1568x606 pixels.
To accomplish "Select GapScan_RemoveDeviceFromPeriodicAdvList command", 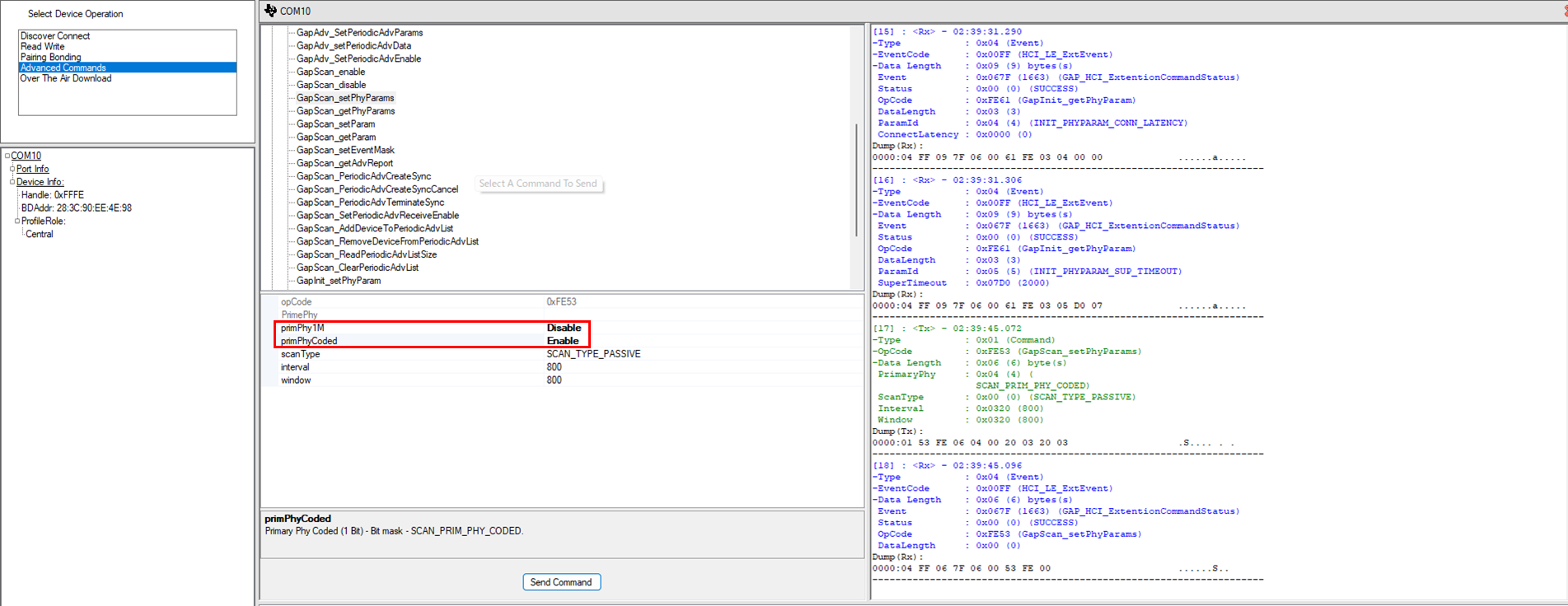I will pos(387,242).
